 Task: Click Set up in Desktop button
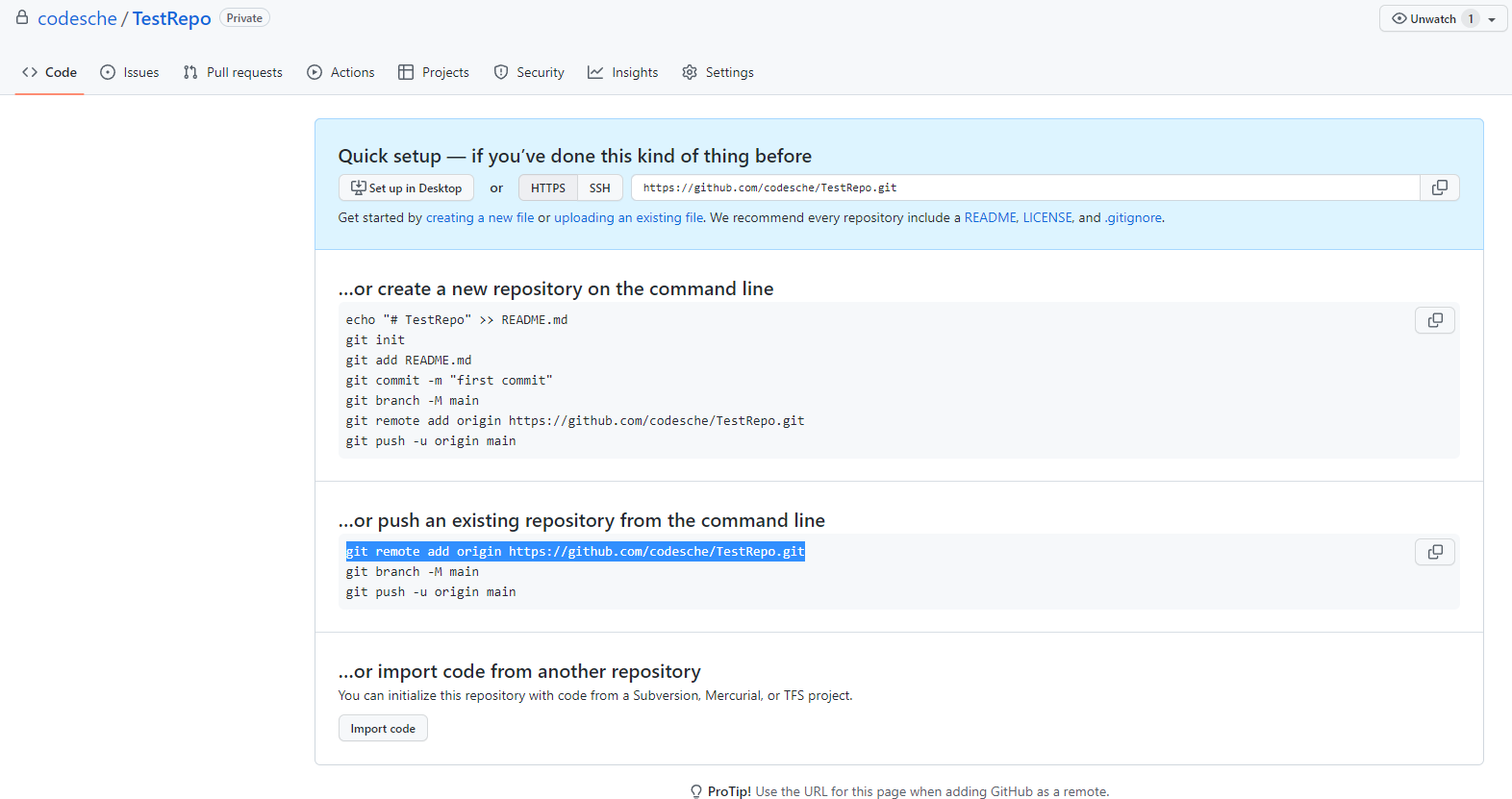coord(406,187)
